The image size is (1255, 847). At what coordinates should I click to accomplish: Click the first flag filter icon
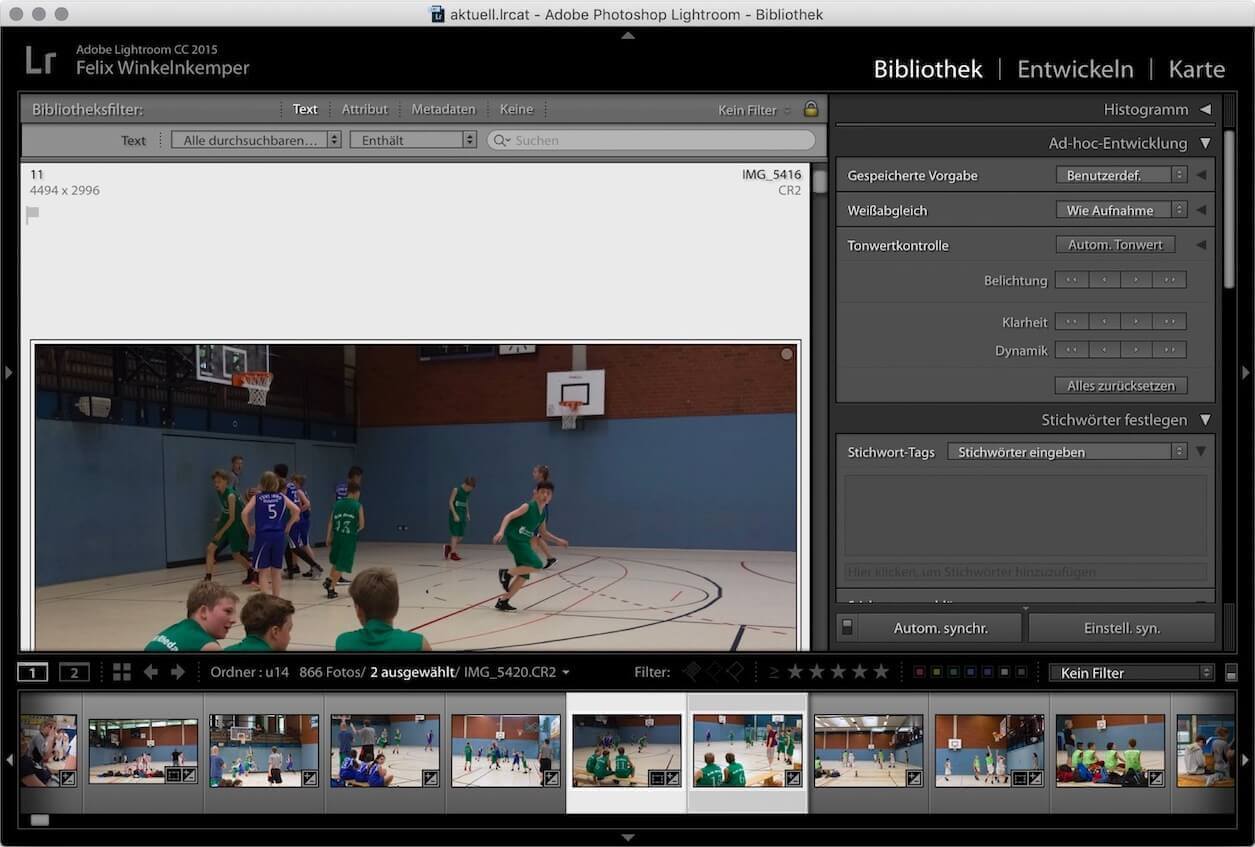point(692,672)
